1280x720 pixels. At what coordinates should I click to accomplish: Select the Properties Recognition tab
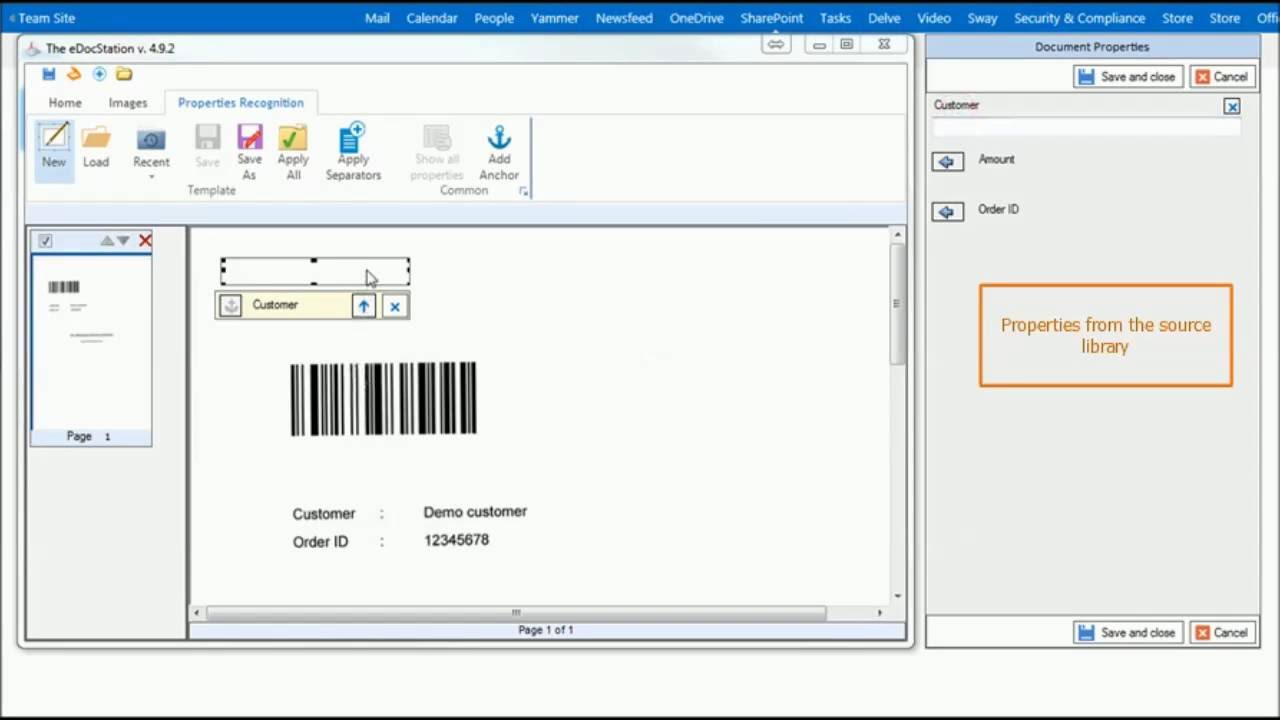241,103
